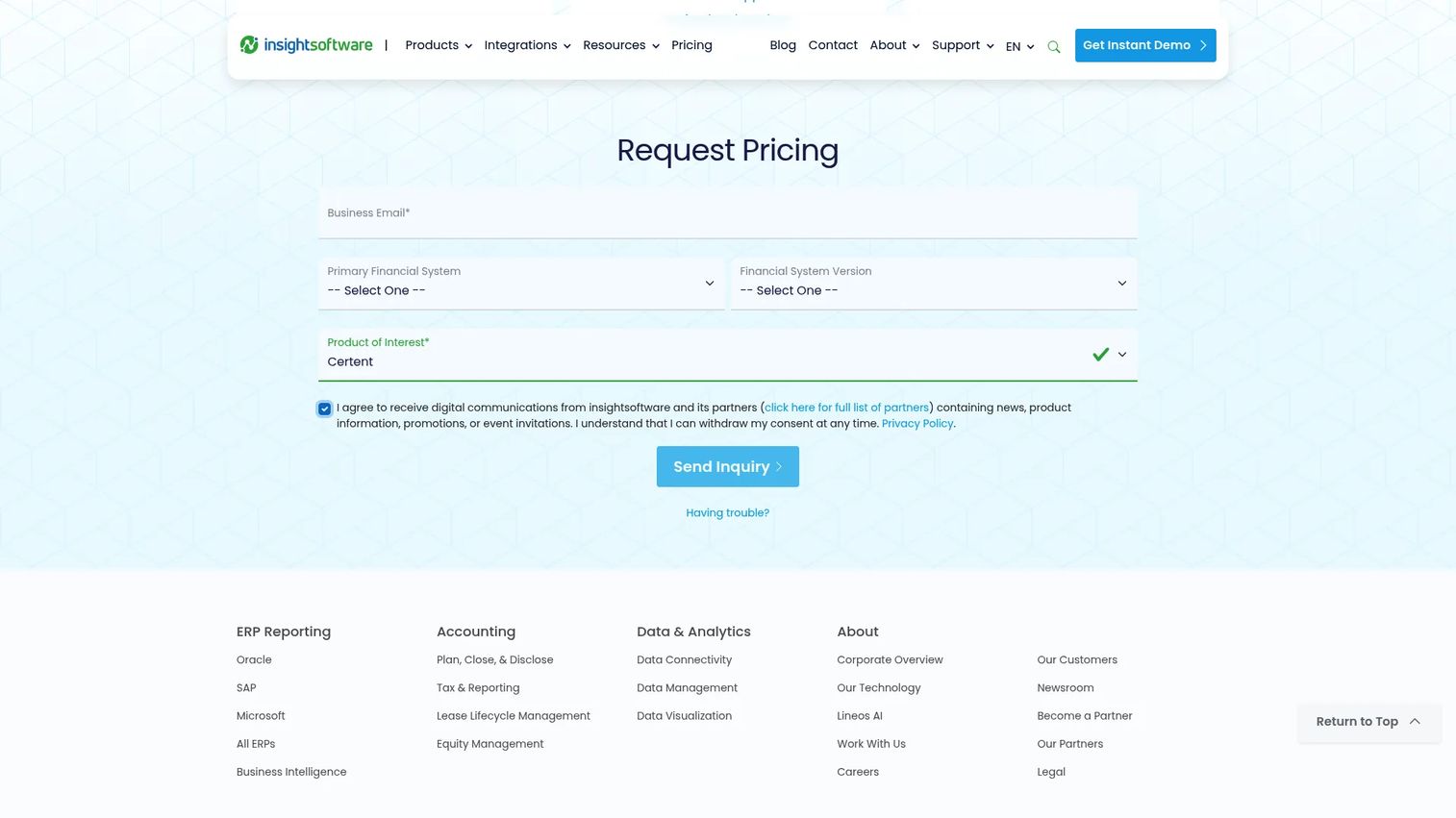The height and width of the screenshot is (818, 1456).
Task: Go to the Contact page
Action: click(x=833, y=45)
